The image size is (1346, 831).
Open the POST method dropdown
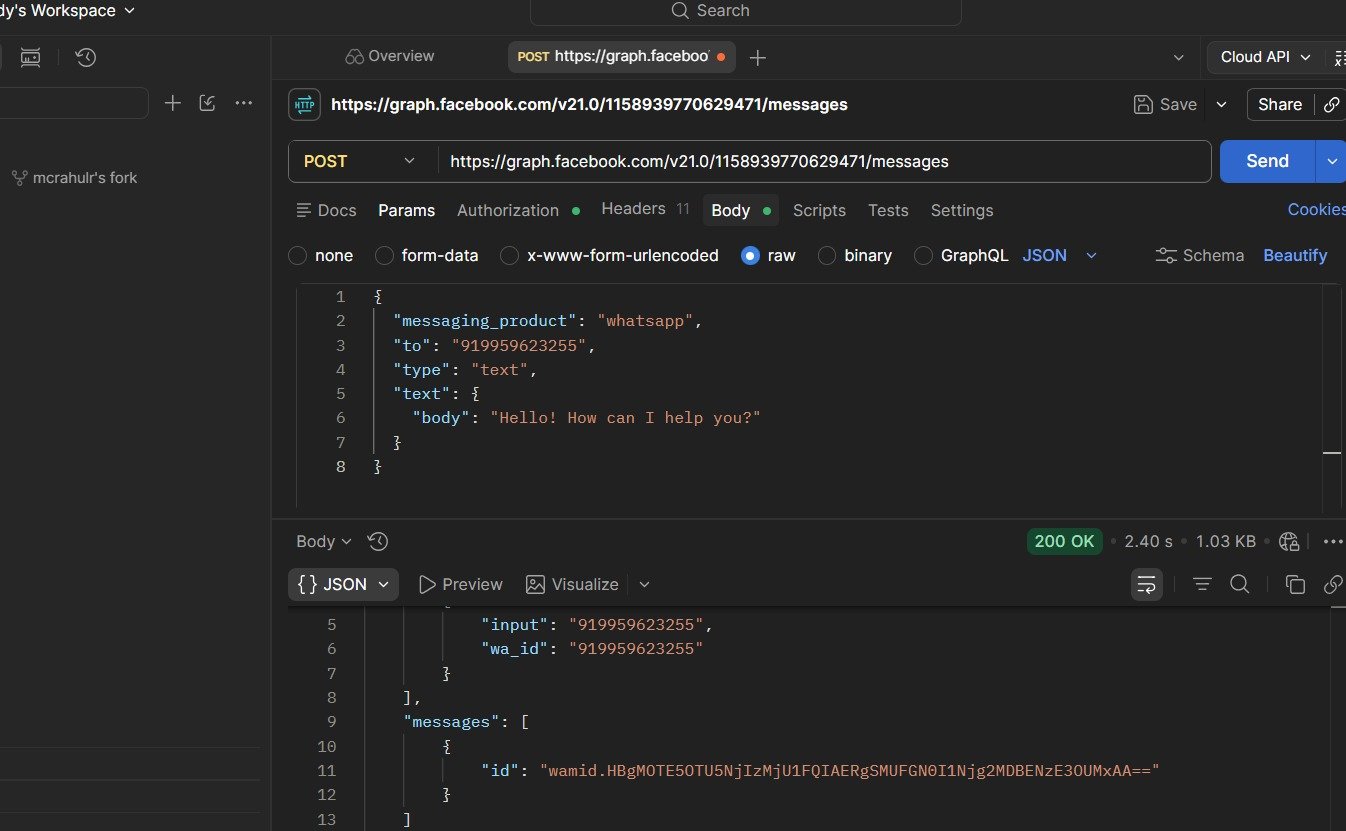click(x=362, y=161)
